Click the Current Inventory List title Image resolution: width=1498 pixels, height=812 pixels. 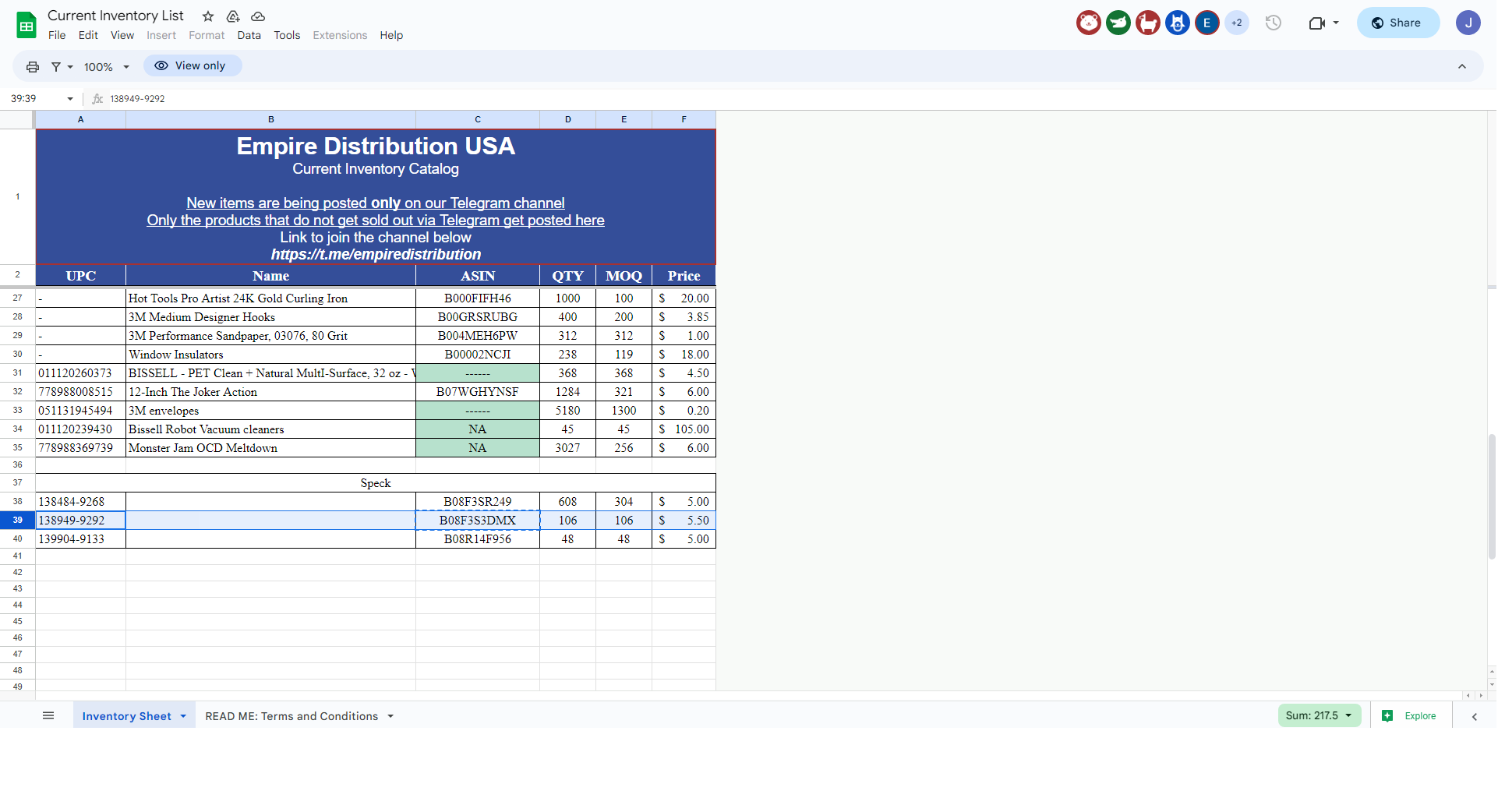pyautogui.click(x=115, y=16)
